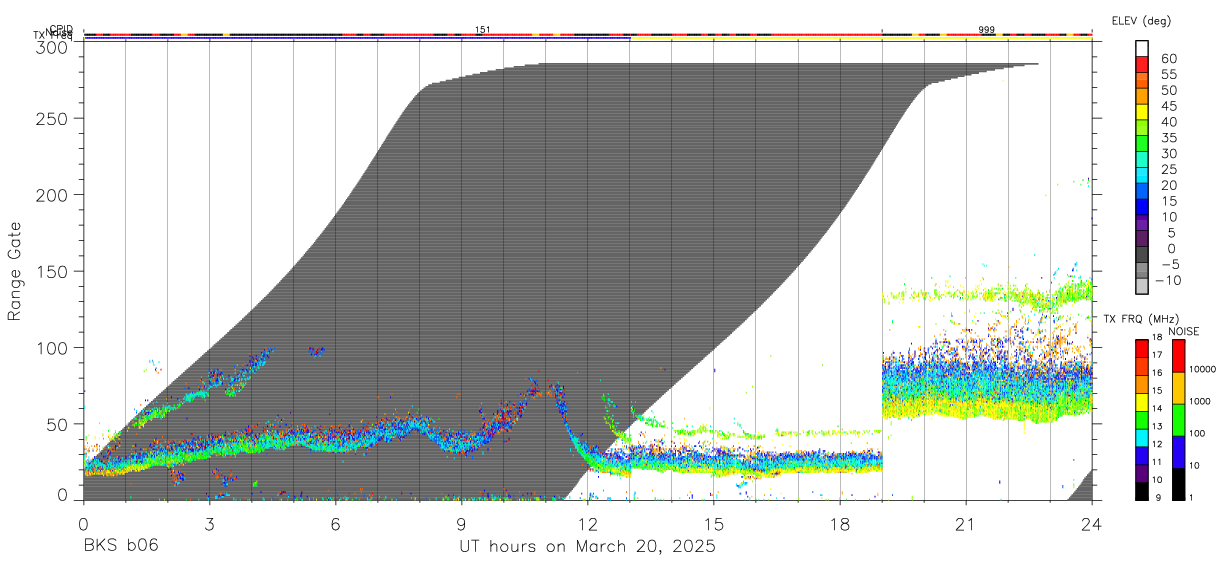Click the 1 label at NOISE scale bottom
This screenshot has width=1228, height=567.
pyautogui.click(x=1192, y=497)
